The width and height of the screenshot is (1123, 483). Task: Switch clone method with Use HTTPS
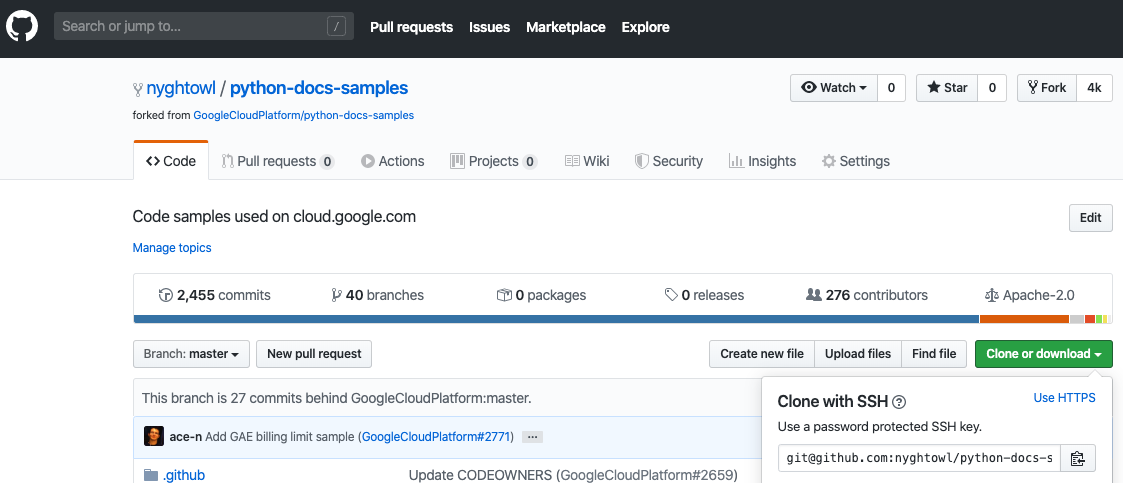tap(1064, 398)
